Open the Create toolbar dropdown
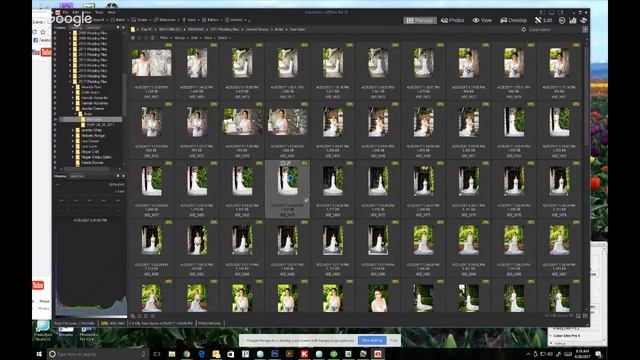Screen dimensions: 640x360 [142, 20]
